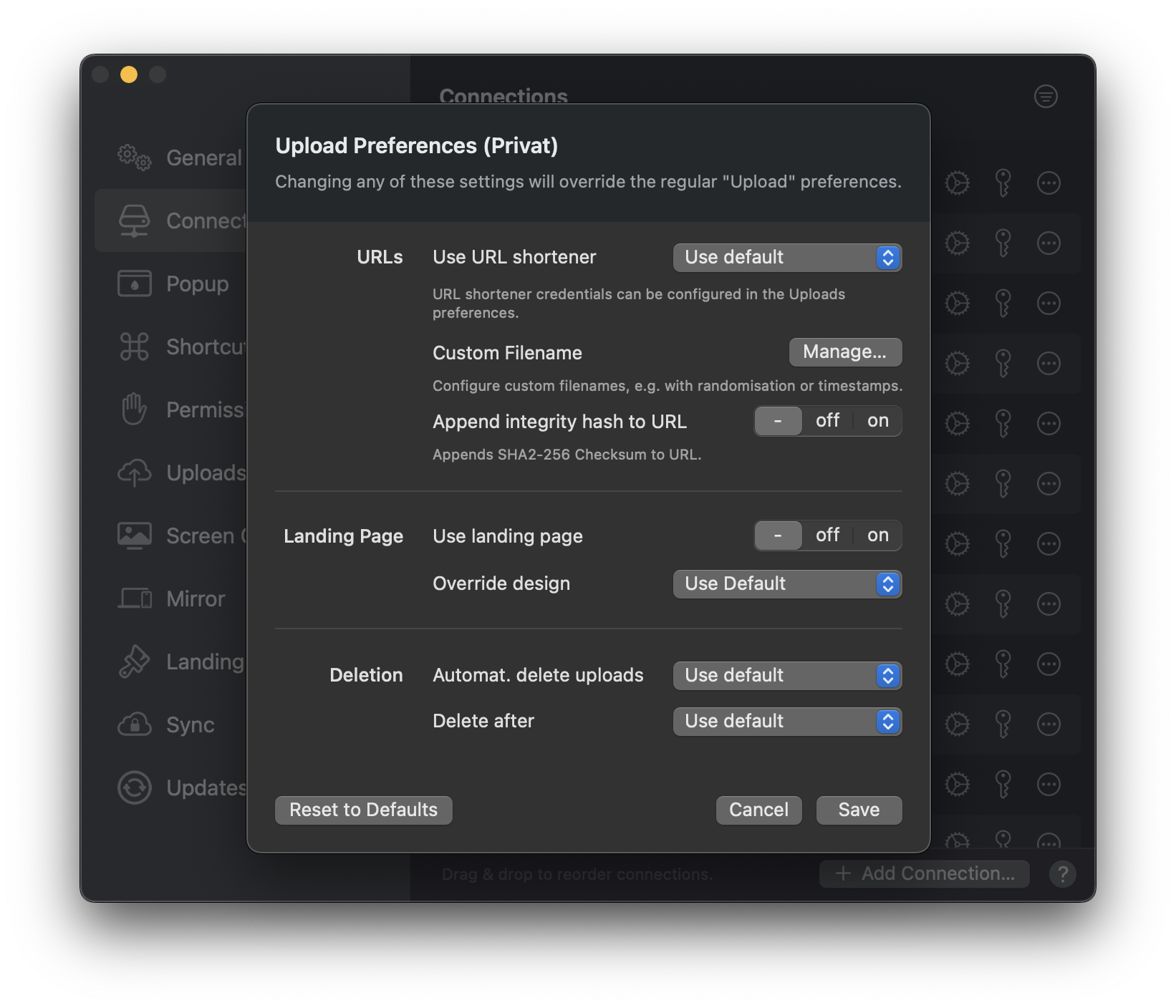Open the Use URL shortener dropdown
The image size is (1176, 1008).
click(786, 257)
